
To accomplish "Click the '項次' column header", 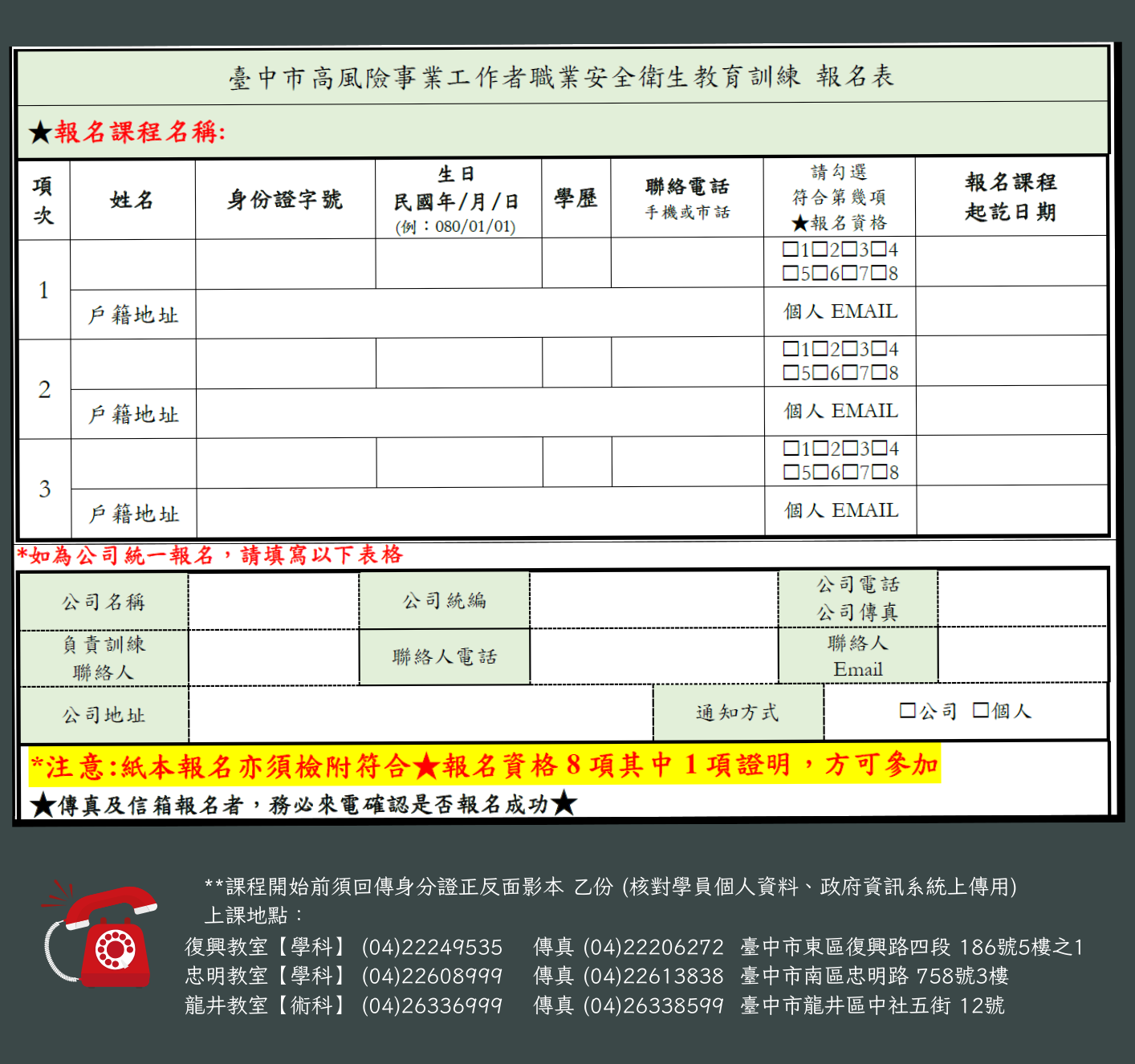I will tap(43, 201).
